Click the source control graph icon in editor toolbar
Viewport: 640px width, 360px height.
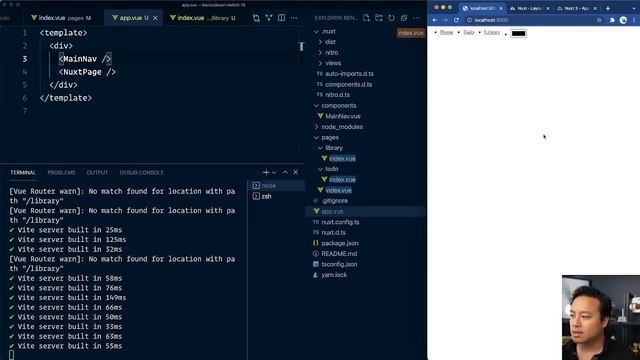(x=269, y=18)
